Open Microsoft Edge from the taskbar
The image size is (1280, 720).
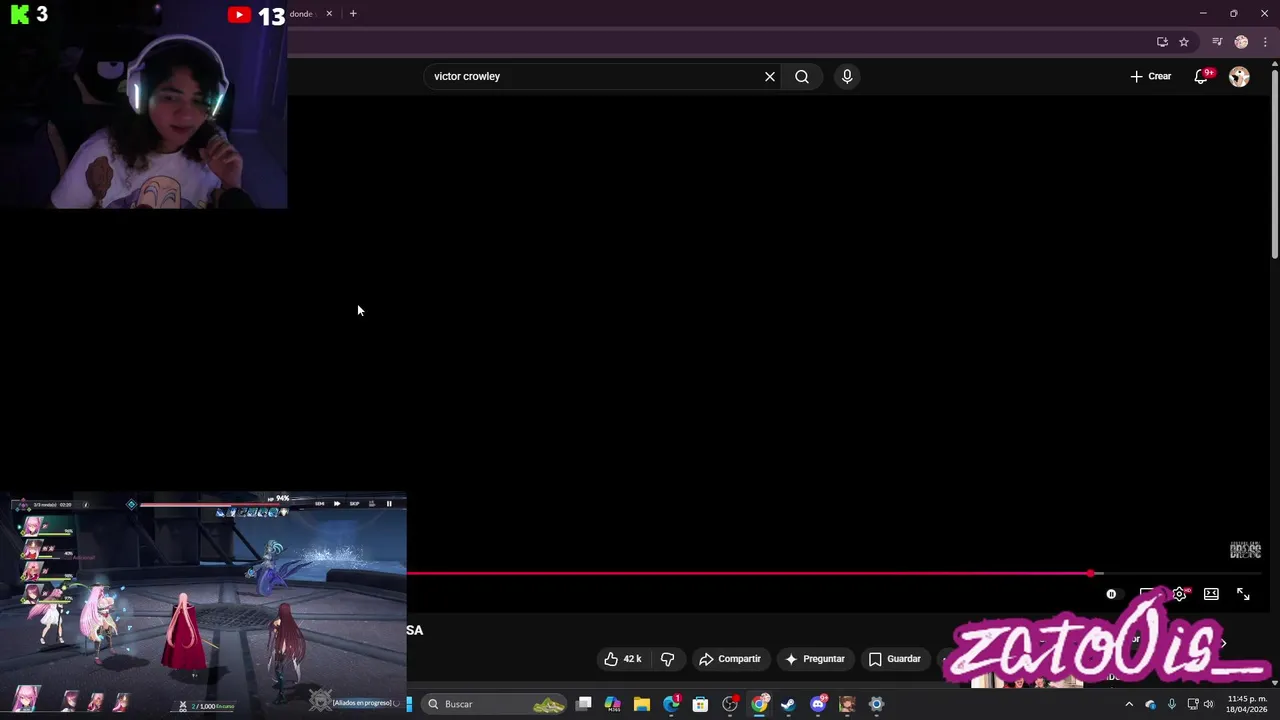pos(671,704)
